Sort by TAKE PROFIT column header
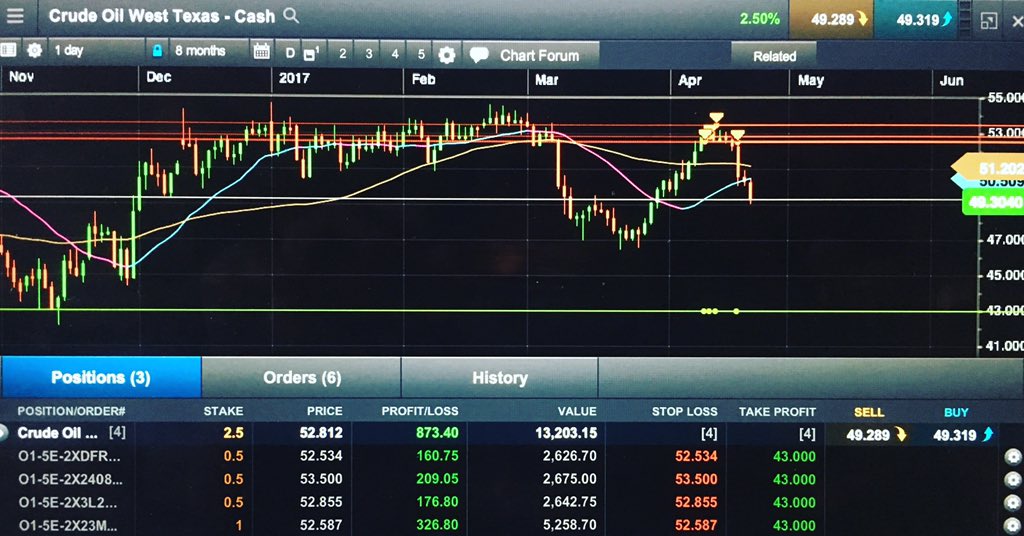The height and width of the screenshot is (536, 1024). [777, 412]
